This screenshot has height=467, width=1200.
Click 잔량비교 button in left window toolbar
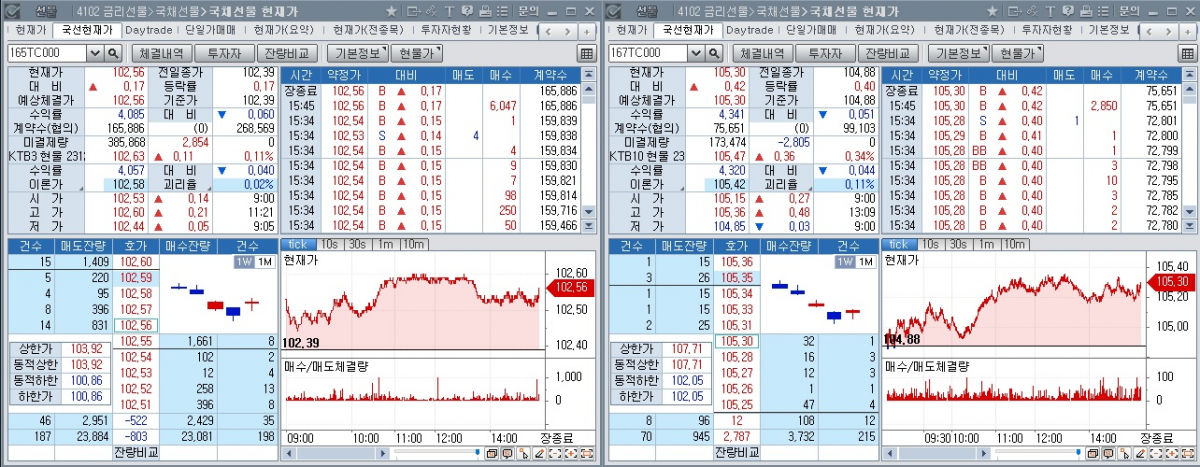[286, 53]
